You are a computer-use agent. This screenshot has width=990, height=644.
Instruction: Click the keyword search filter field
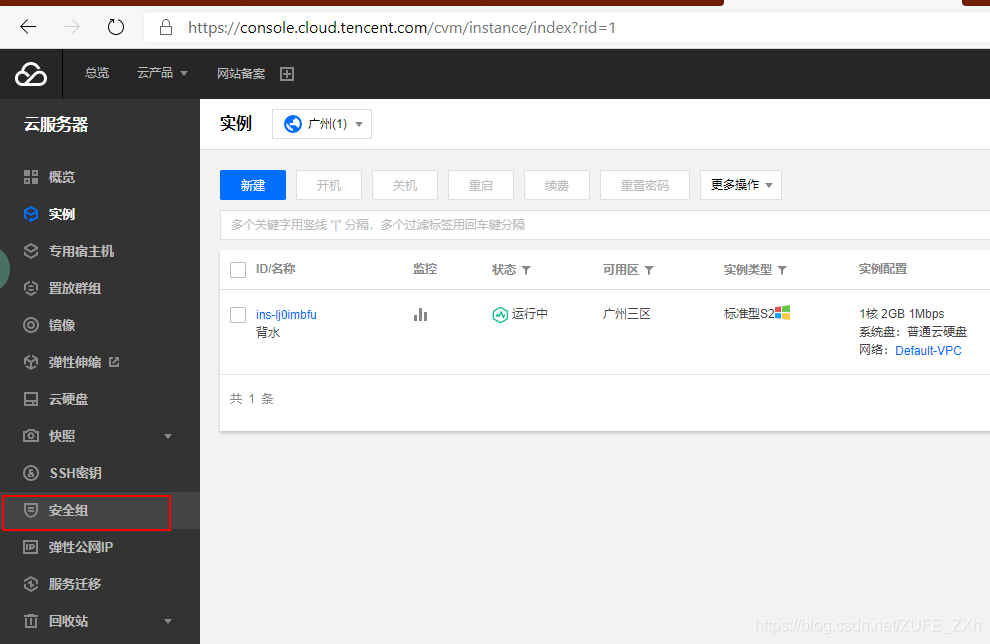[605, 225]
